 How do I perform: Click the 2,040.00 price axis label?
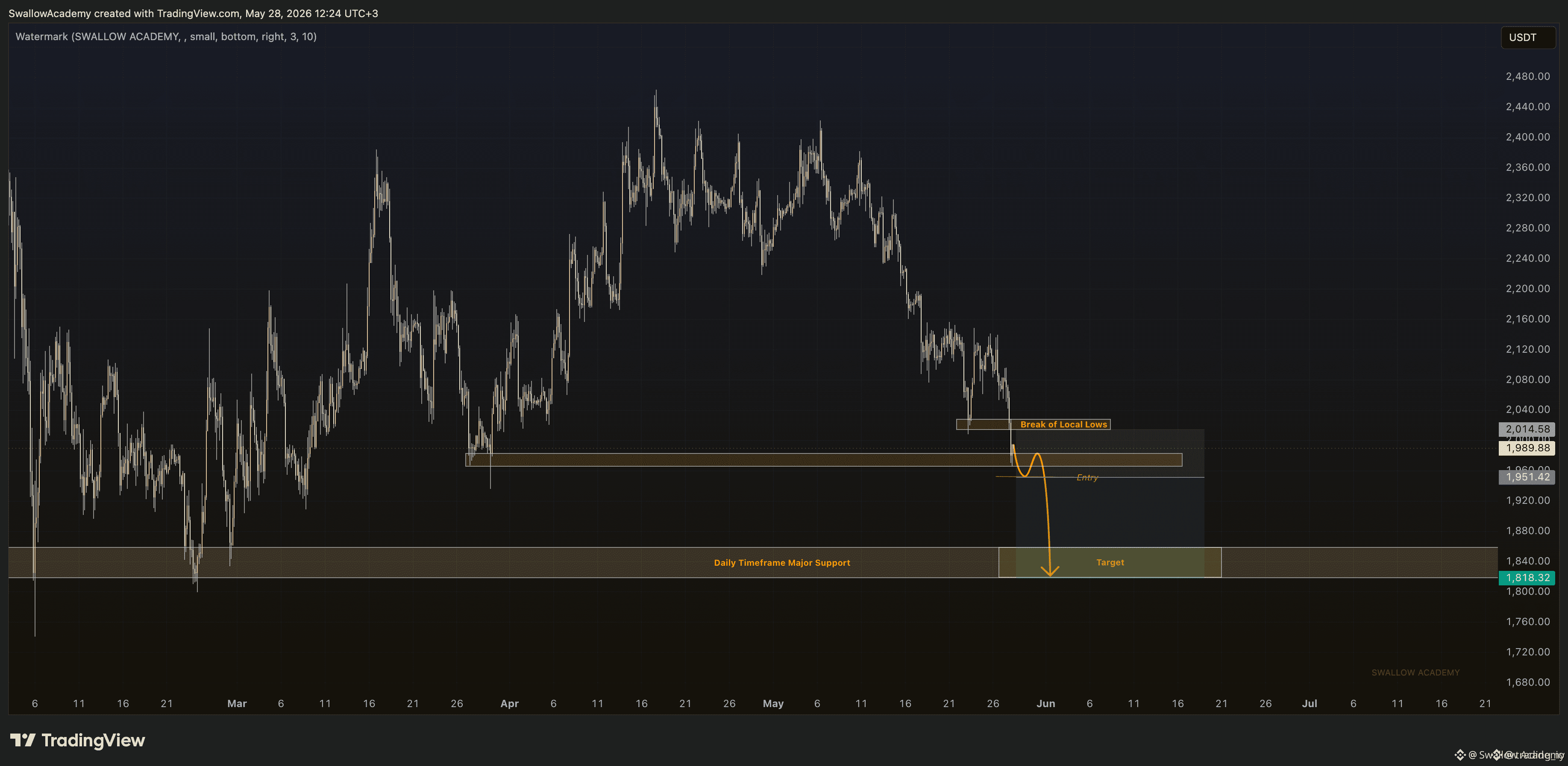[x=1528, y=409]
